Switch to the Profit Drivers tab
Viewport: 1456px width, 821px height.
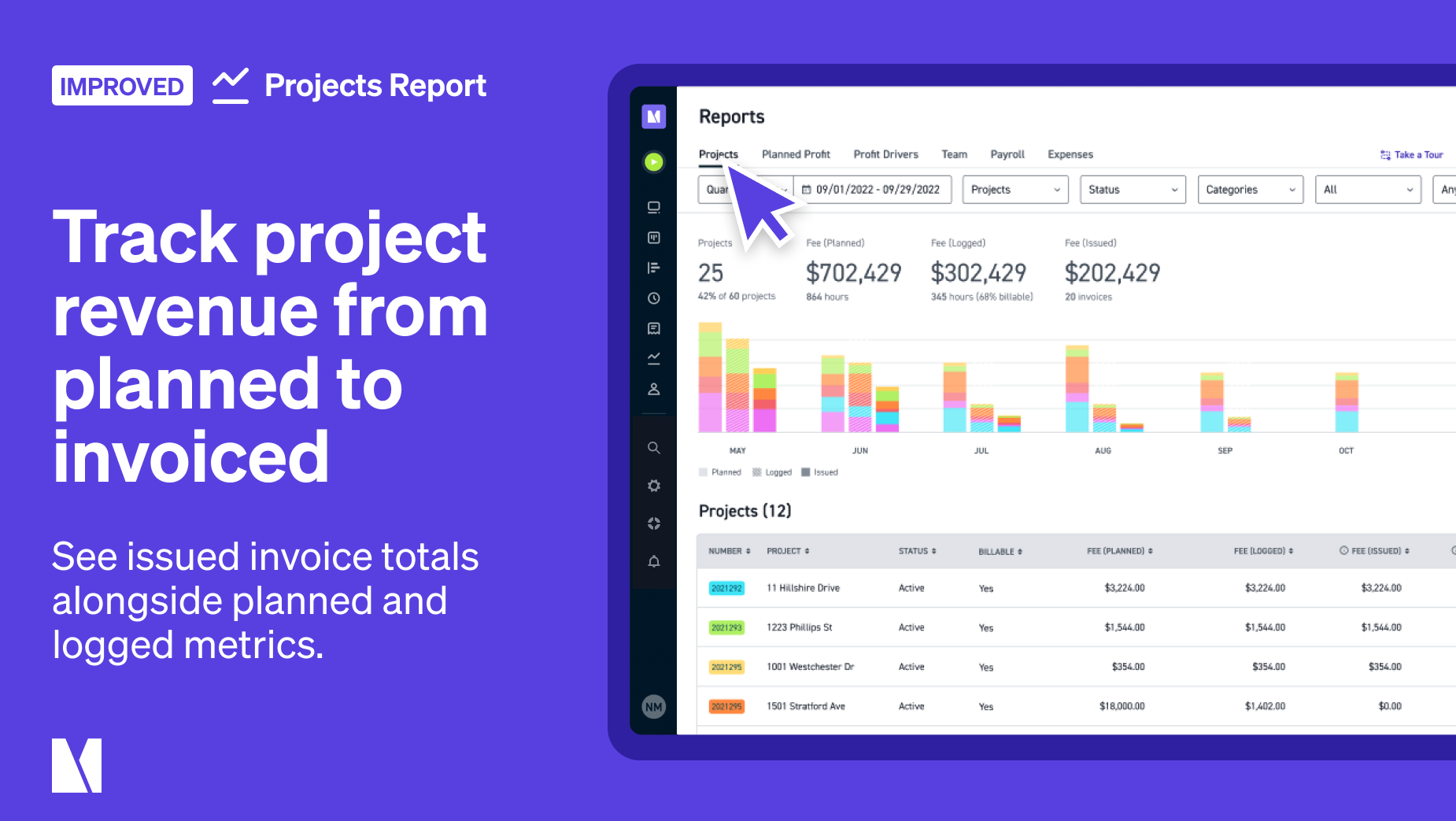885,154
